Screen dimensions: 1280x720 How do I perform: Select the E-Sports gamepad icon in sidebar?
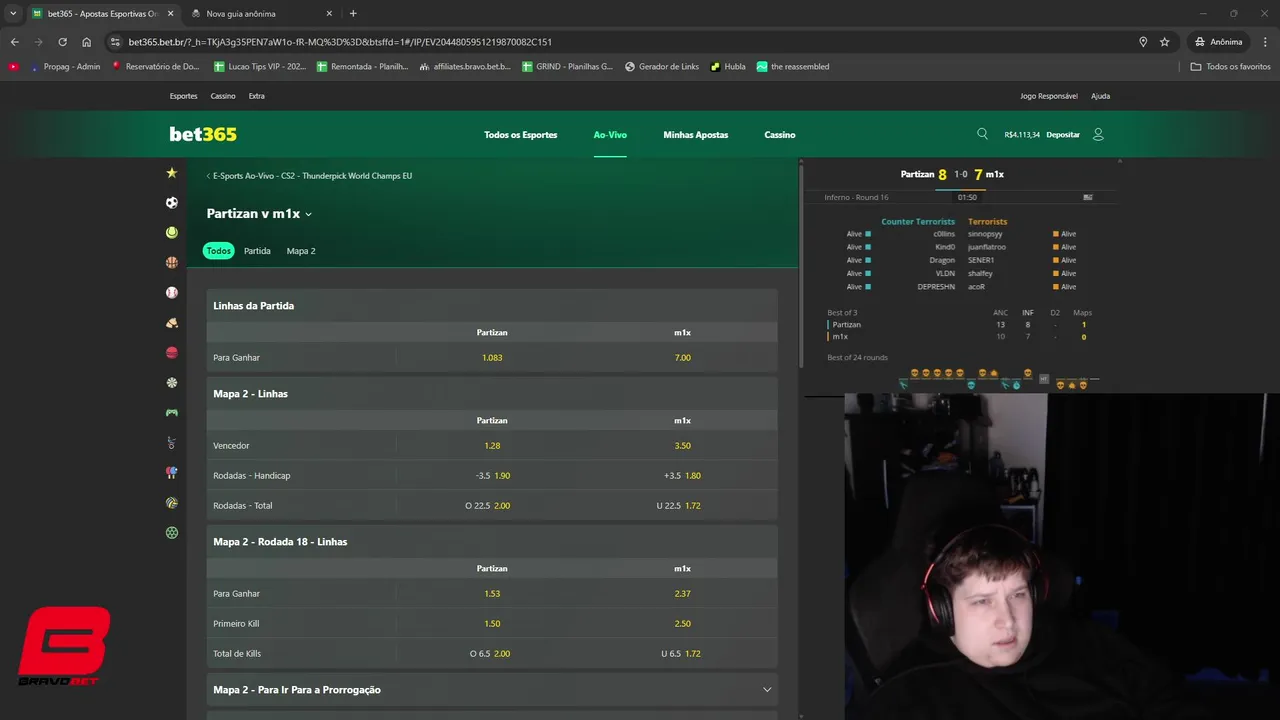172,412
